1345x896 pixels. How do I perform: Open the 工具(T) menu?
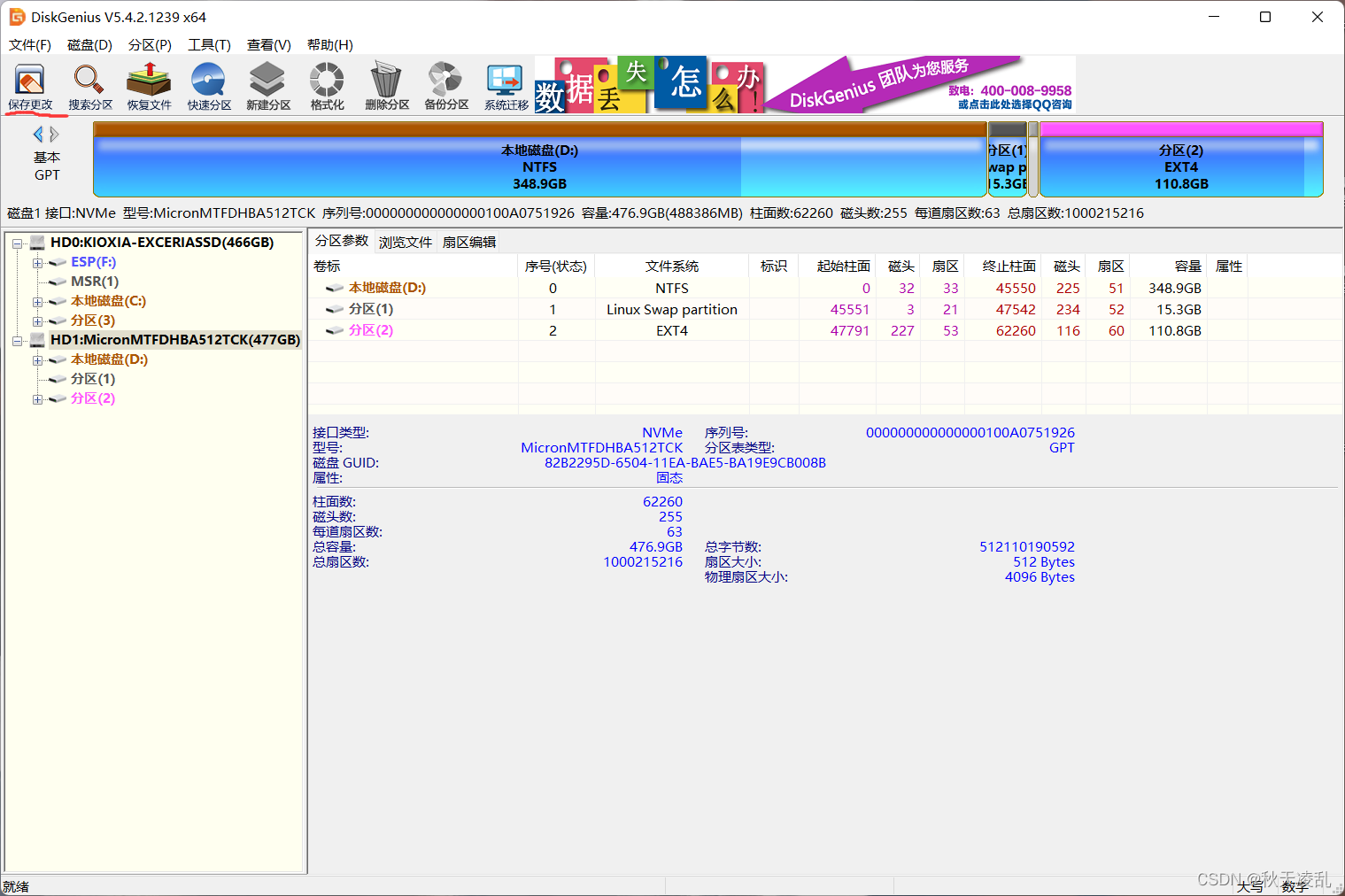click(x=209, y=45)
